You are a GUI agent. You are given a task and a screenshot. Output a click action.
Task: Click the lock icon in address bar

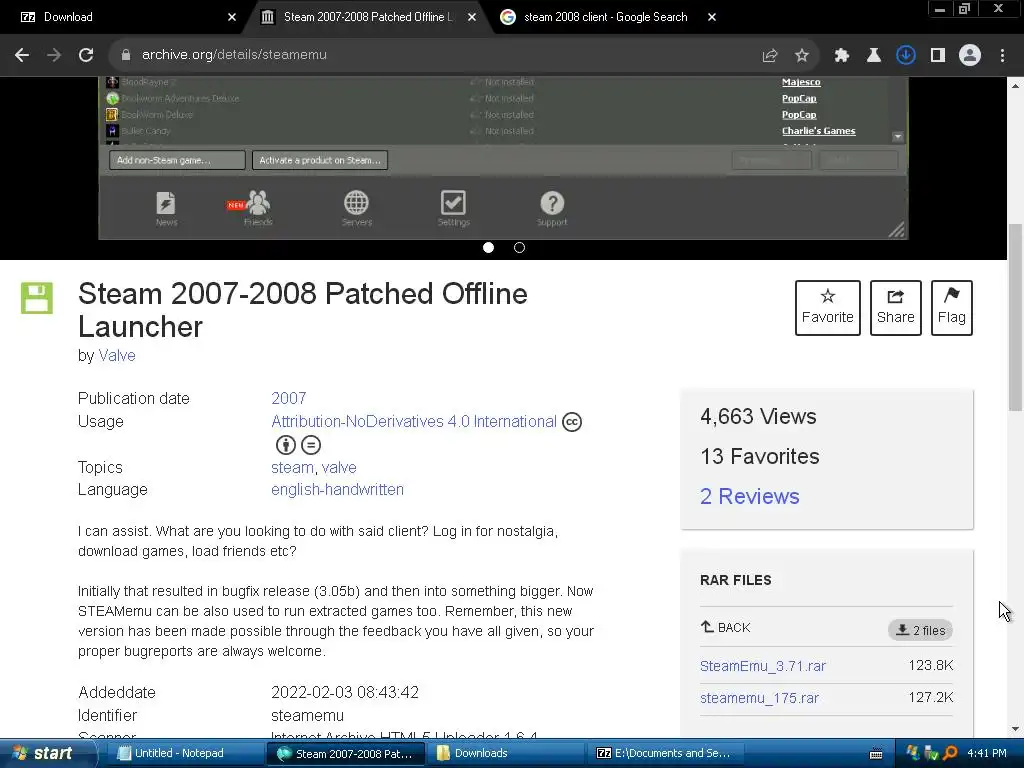[125, 55]
